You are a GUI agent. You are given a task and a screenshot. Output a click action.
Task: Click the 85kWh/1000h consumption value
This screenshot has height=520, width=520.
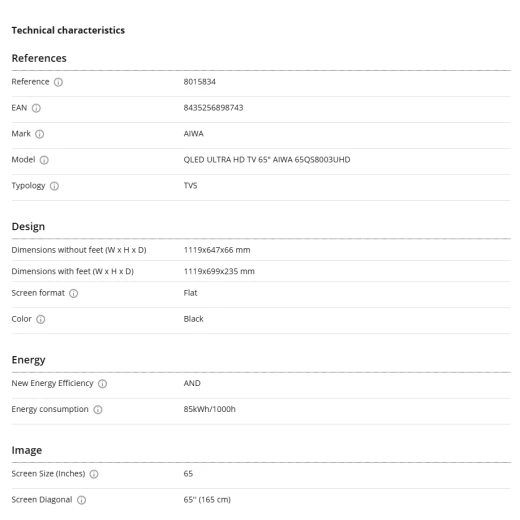click(x=209, y=409)
